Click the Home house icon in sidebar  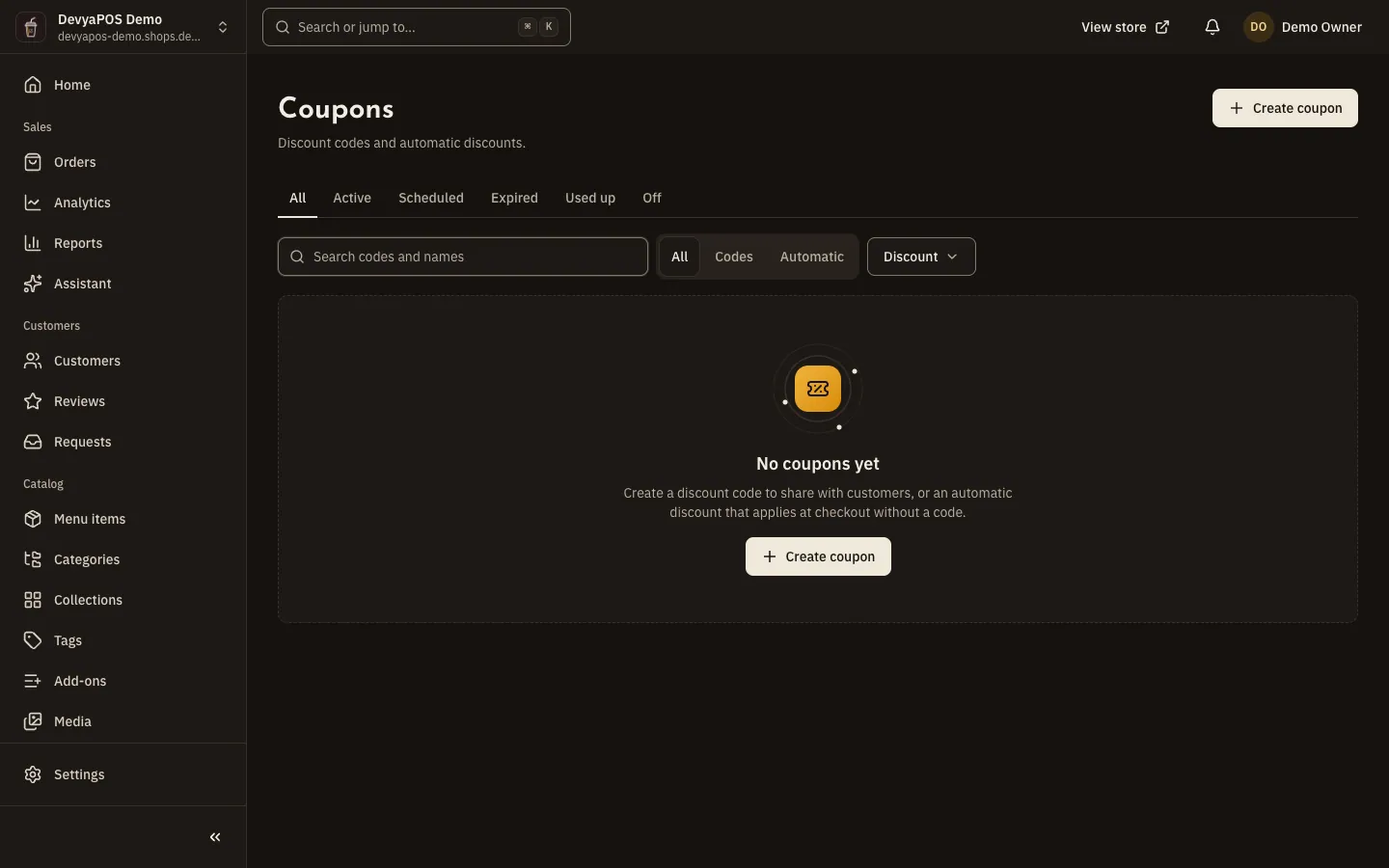pyautogui.click(x=33, y=85)
